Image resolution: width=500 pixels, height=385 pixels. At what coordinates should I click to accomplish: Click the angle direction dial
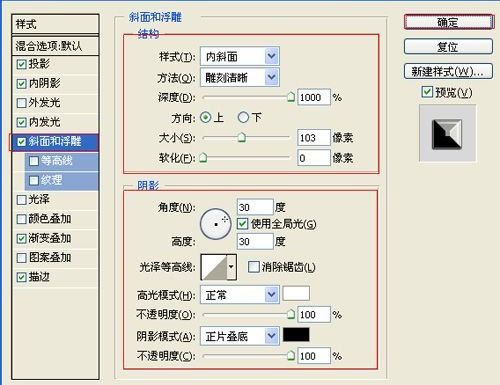coord(216,224)
